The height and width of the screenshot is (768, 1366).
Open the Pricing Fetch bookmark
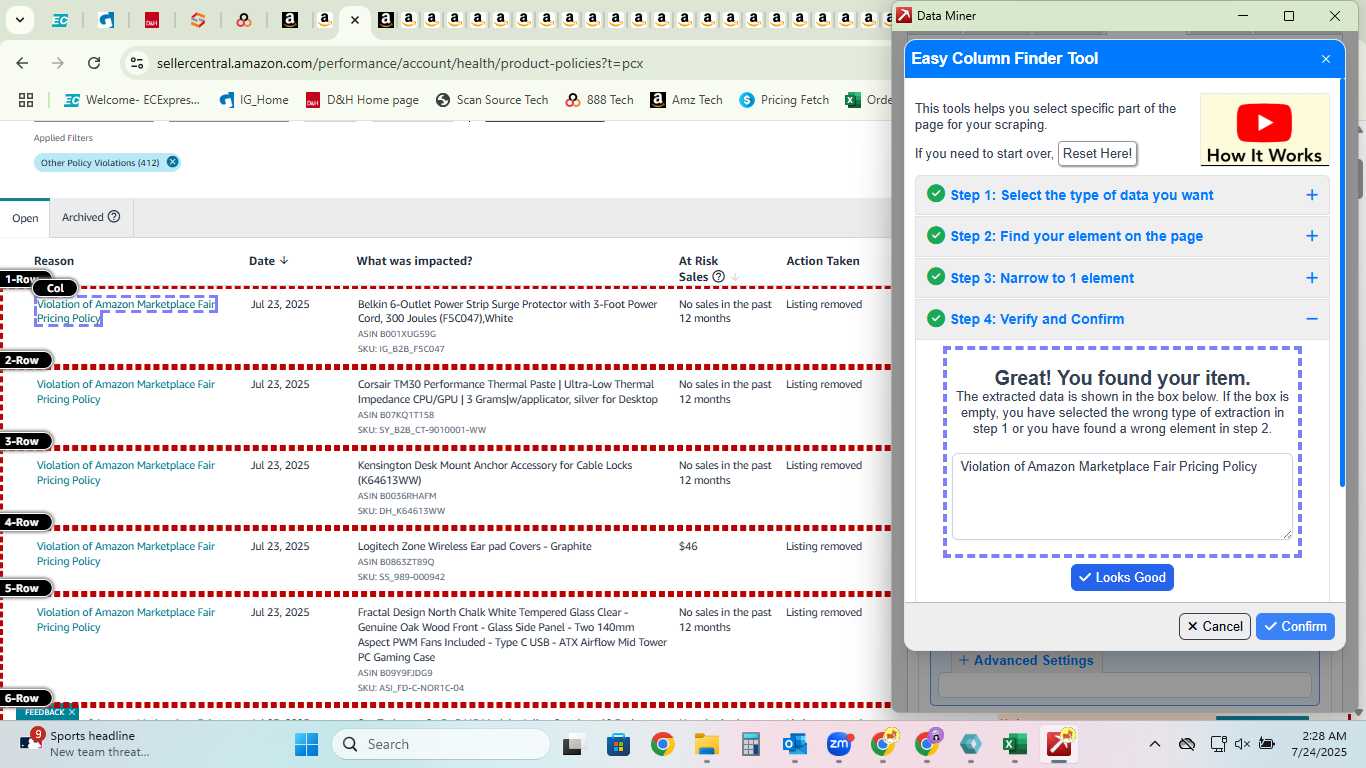point(784,100)
